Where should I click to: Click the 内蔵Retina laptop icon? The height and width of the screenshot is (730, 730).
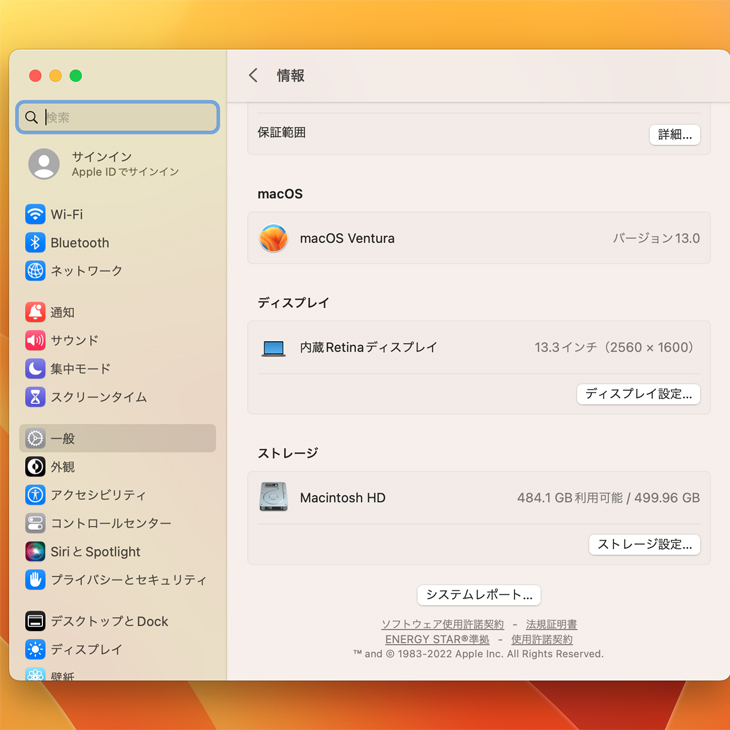point(273,348)
